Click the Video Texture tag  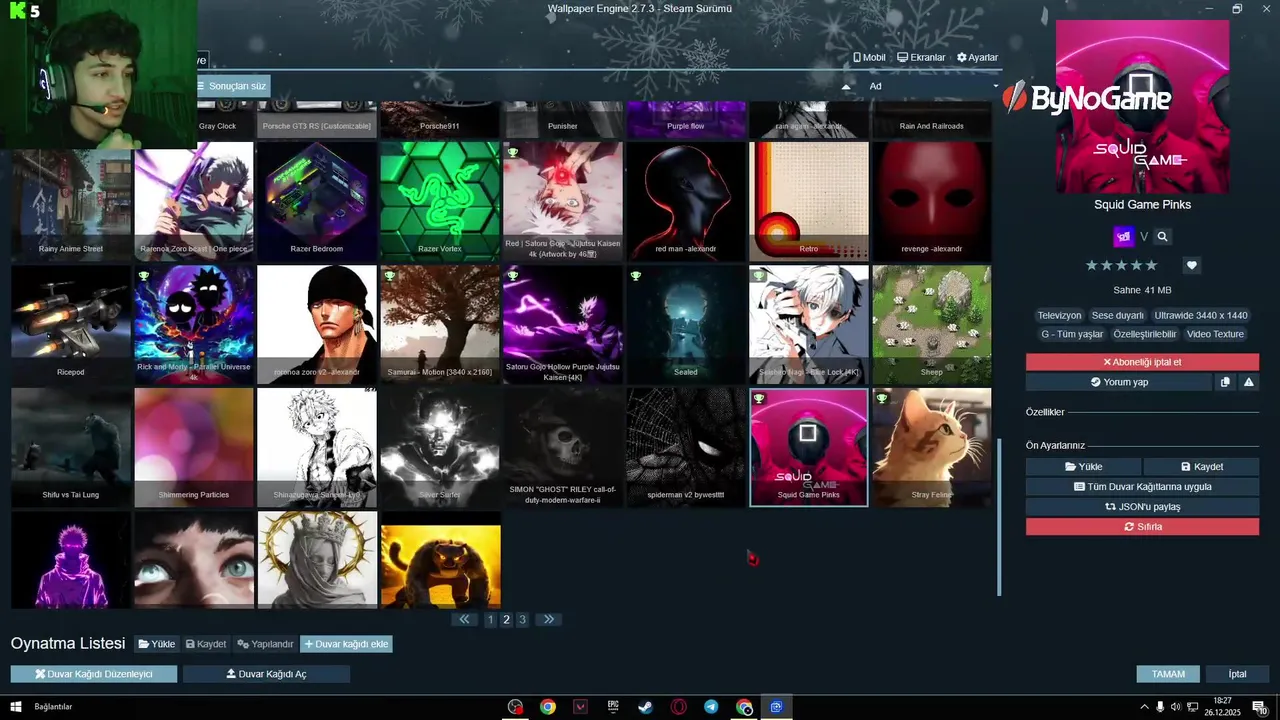[x=1215, y=334]
